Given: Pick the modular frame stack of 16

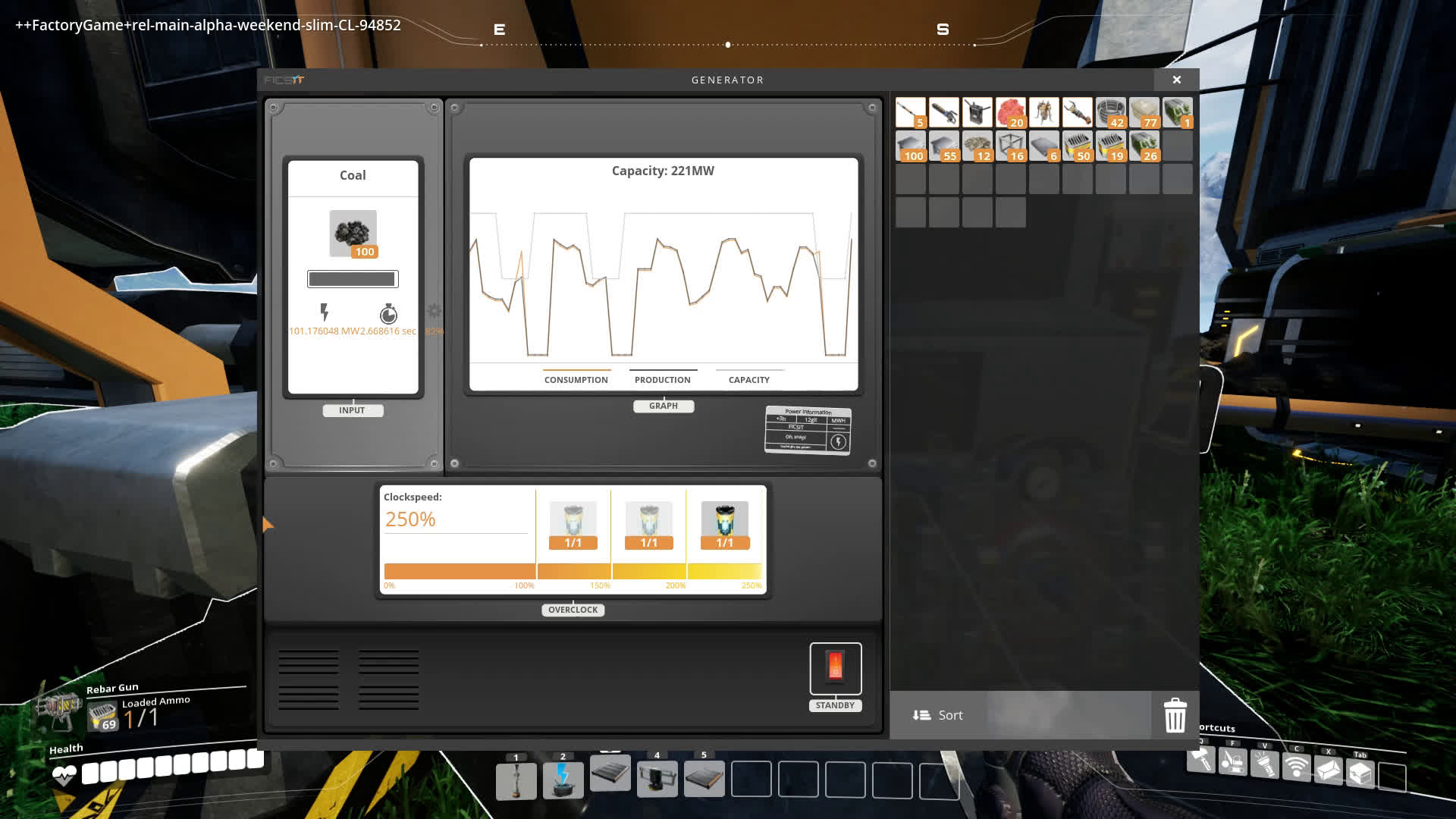Looking at the screenshot, I should [1010, 146].
